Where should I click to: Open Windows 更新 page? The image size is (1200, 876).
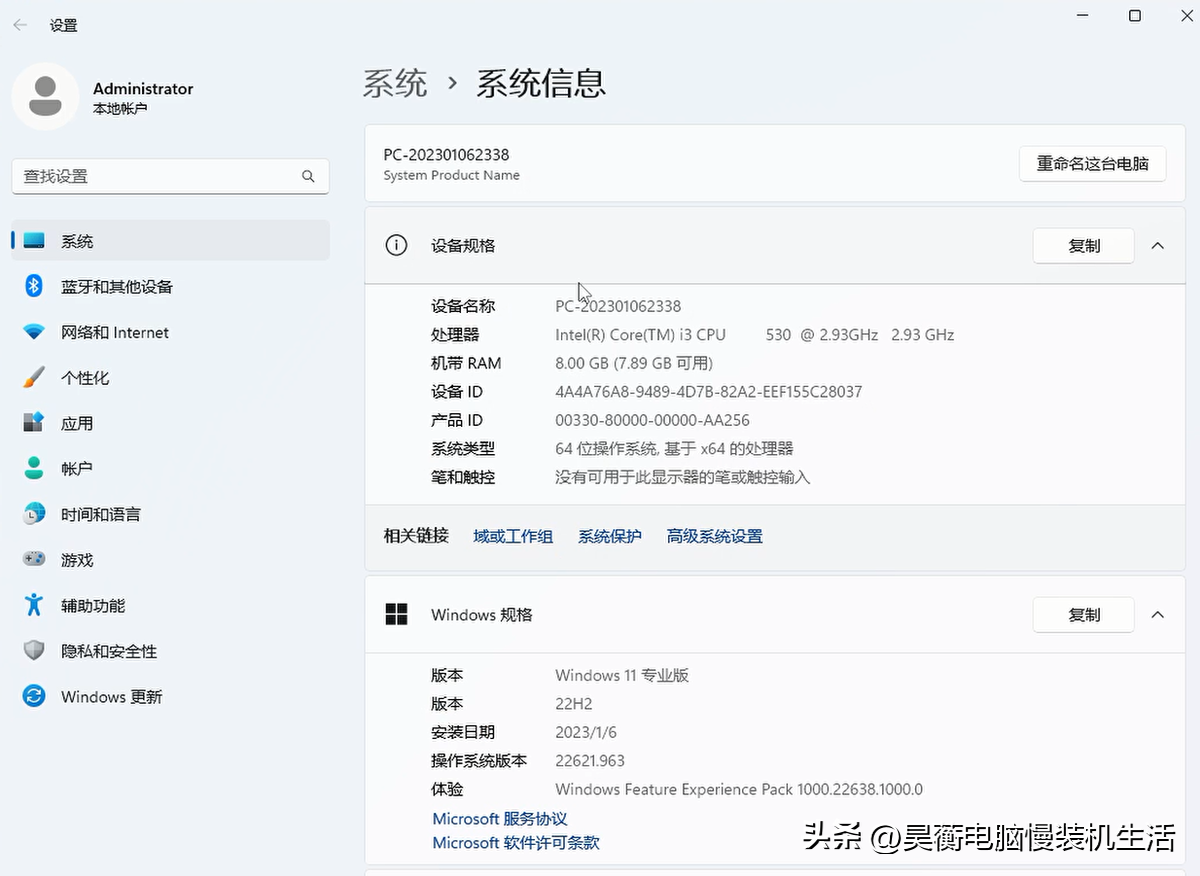click(170, 697)
